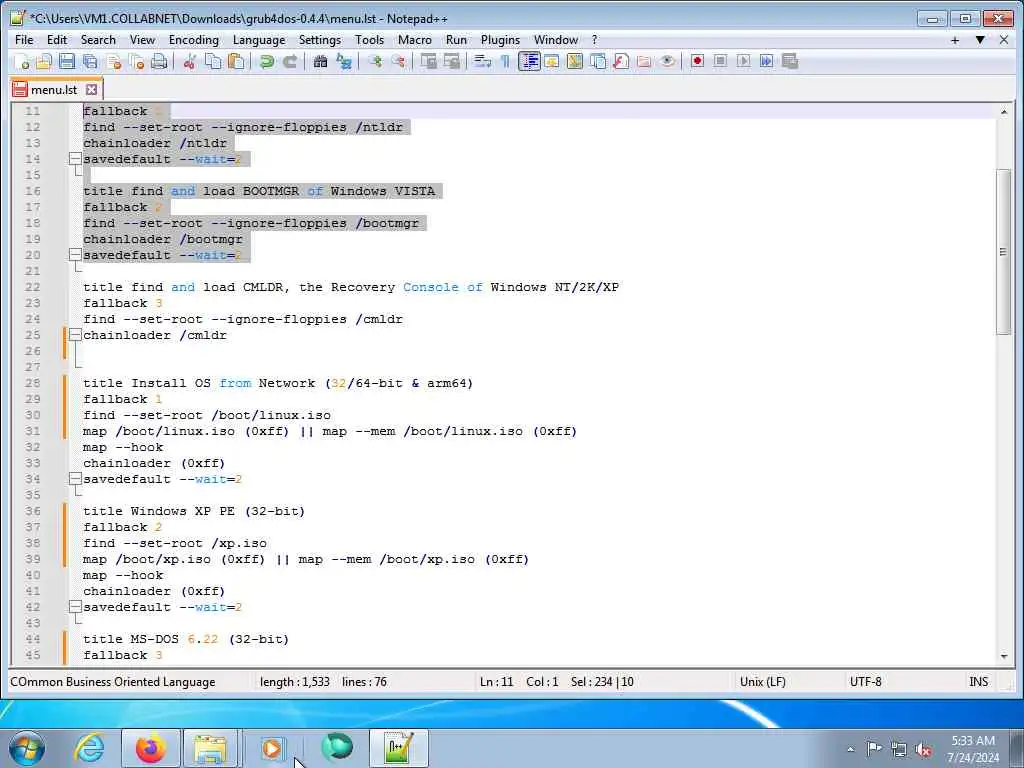Print the document using toolbar icon

point(159,61)
